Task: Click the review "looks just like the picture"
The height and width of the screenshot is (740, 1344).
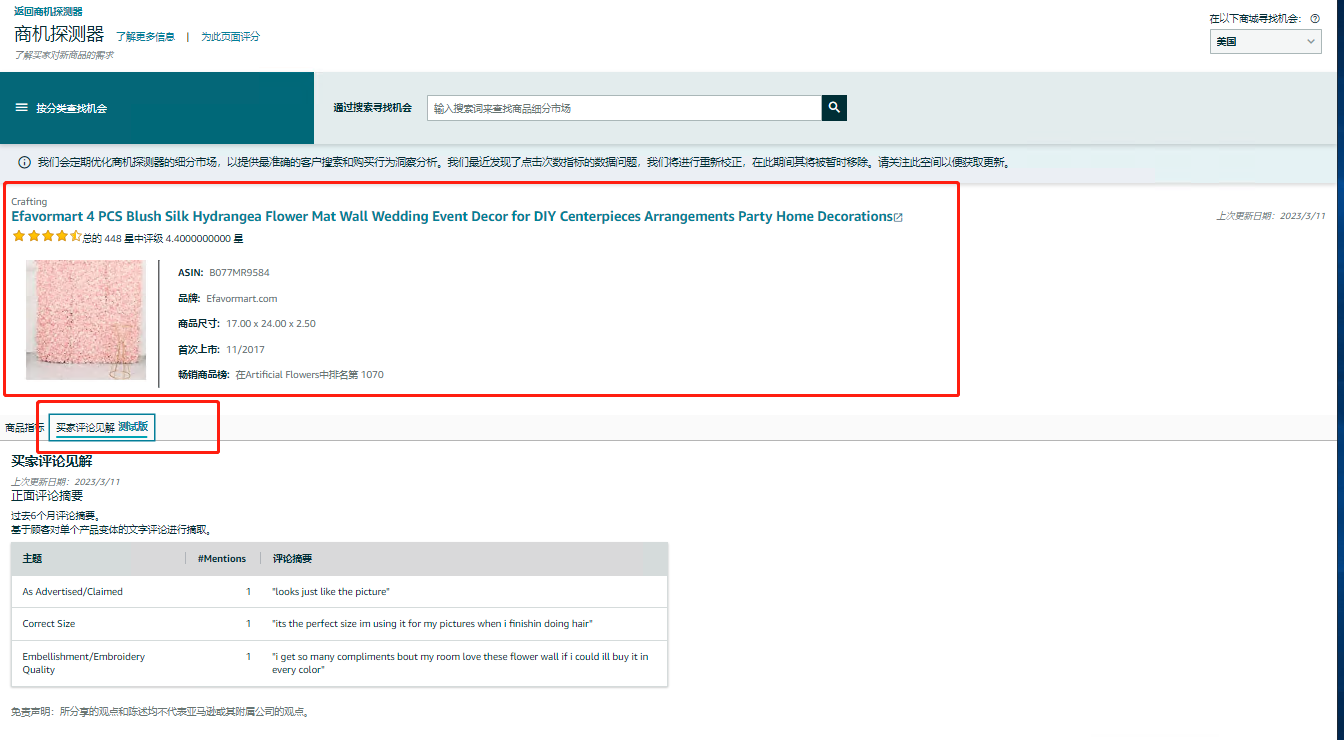Action: point(331,592)
